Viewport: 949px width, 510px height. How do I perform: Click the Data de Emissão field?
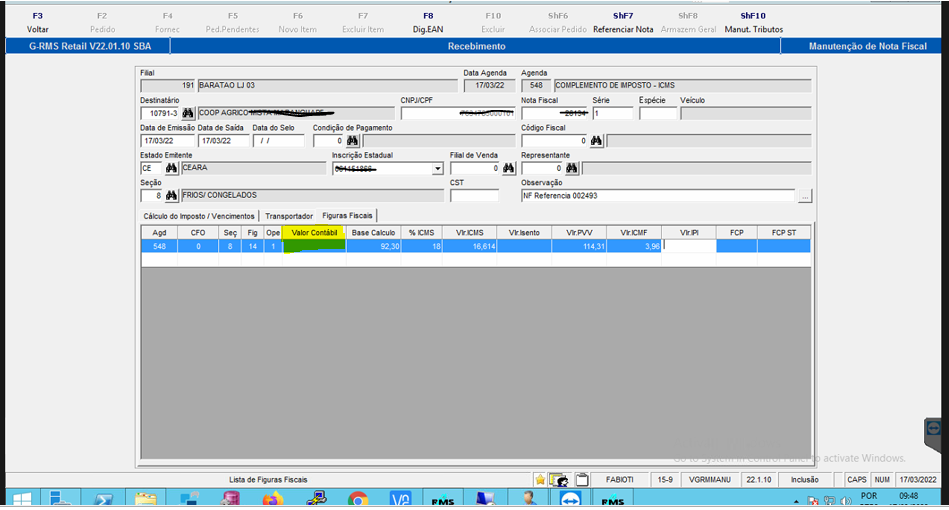pos(167,141)
